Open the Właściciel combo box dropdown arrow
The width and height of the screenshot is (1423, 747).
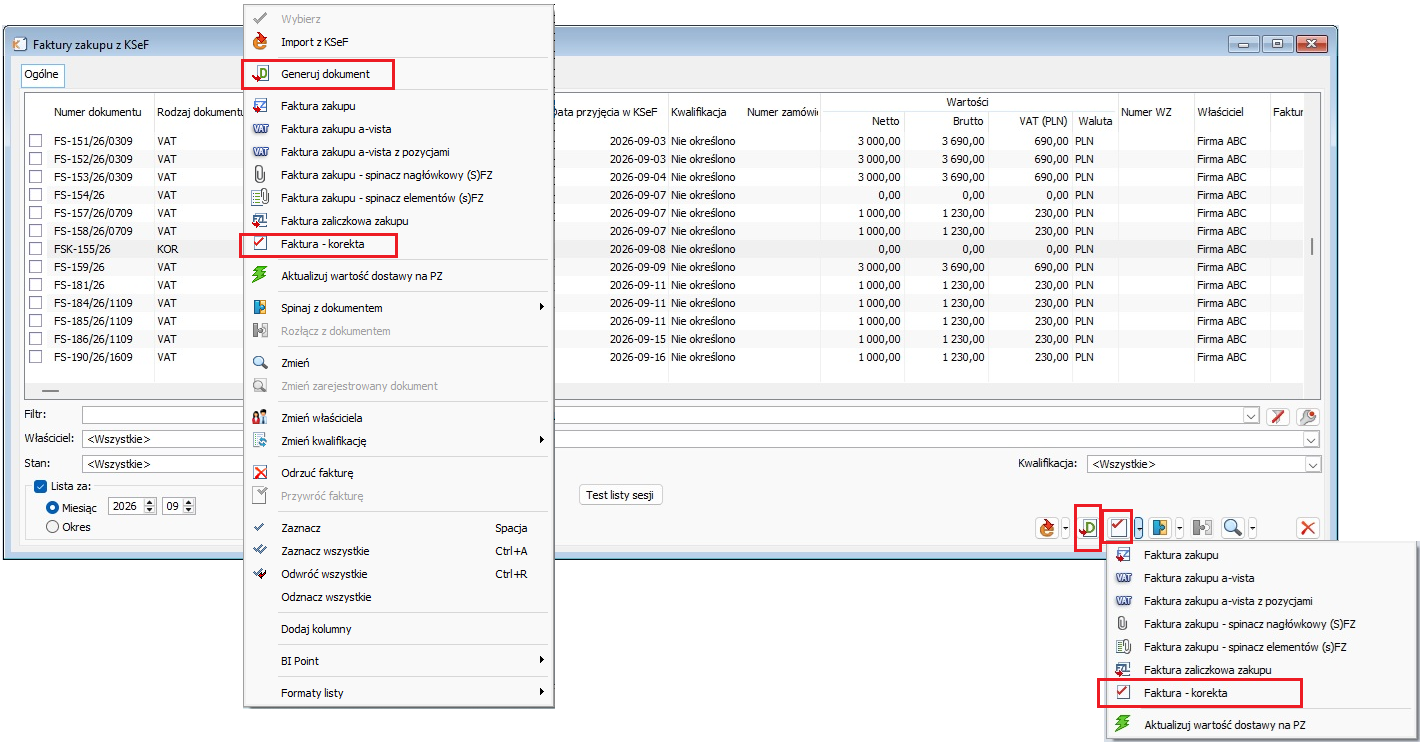tap(1312, 439)
